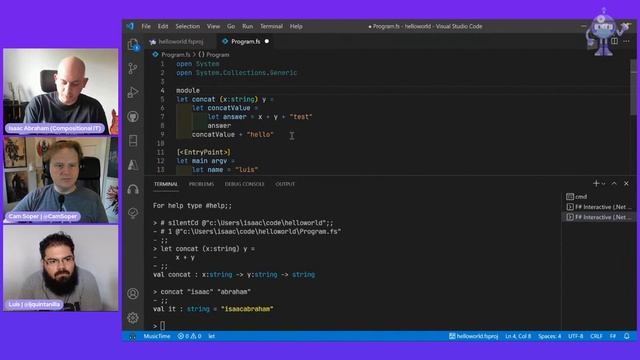Screen dimensions: 640x360
Task: Switch to the TERMINAL panel tab
Action: [166, 184]
